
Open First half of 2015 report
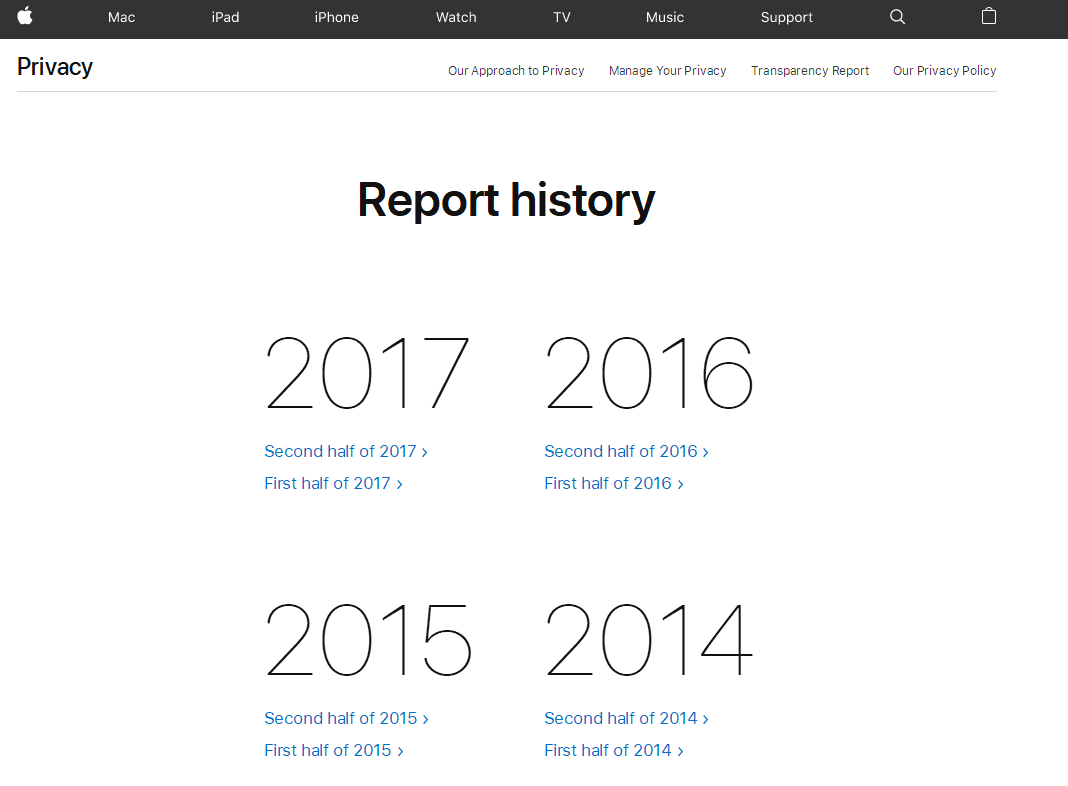[334, 751]
